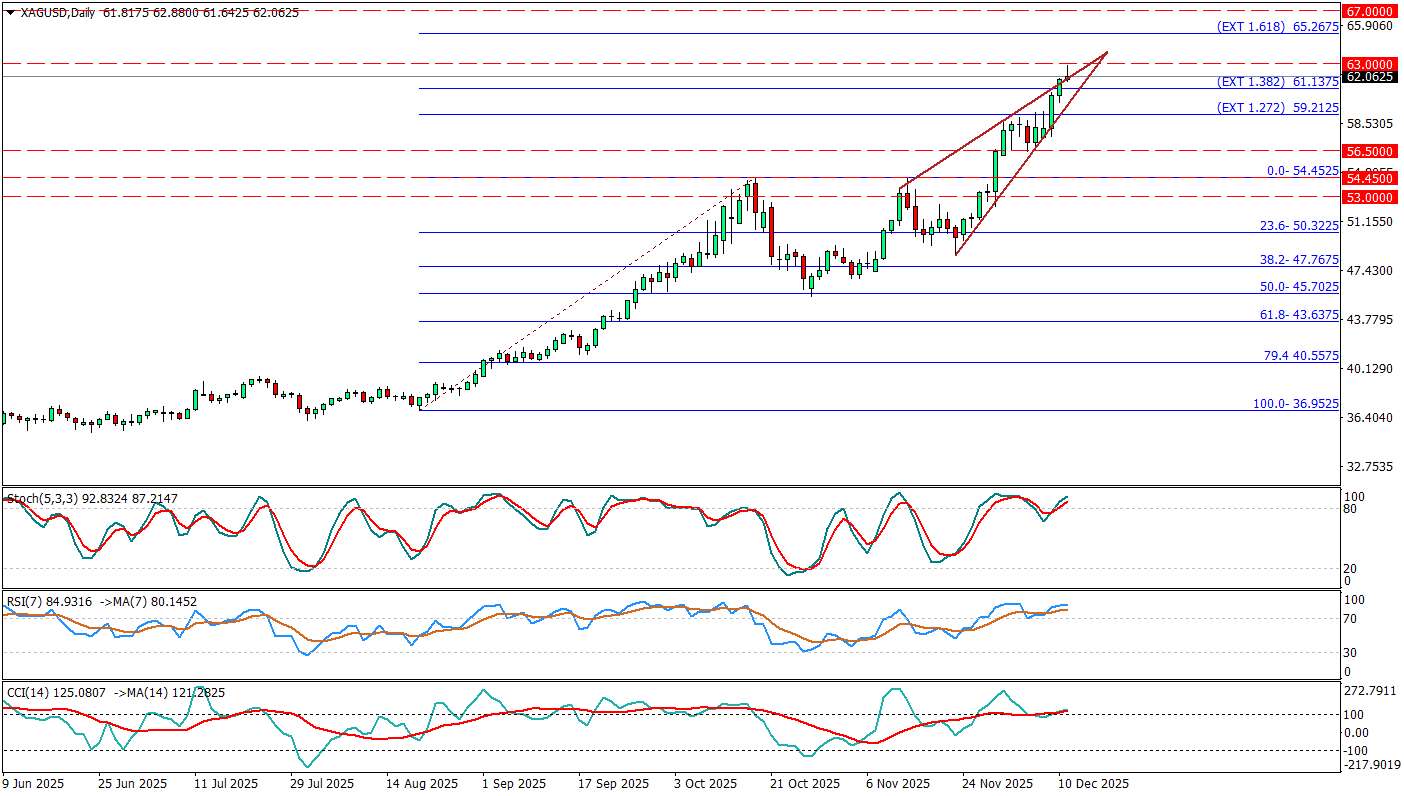Select the 38.2 Fibonacci level label 47.7675

point(1298,259)
